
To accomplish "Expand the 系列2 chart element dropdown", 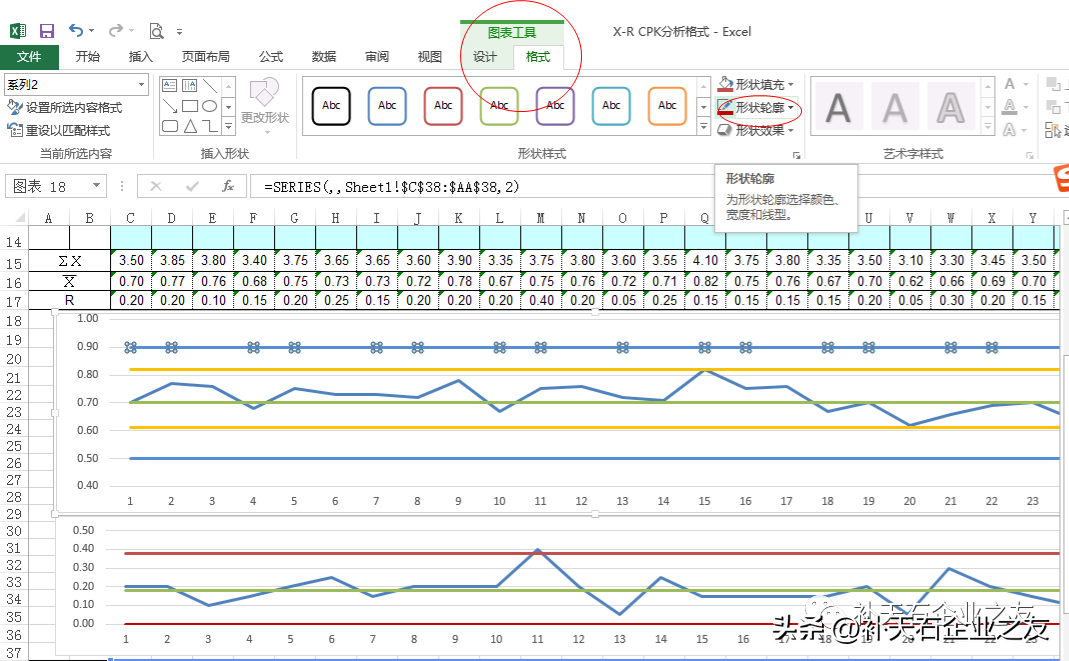I will tap(141, 84).
